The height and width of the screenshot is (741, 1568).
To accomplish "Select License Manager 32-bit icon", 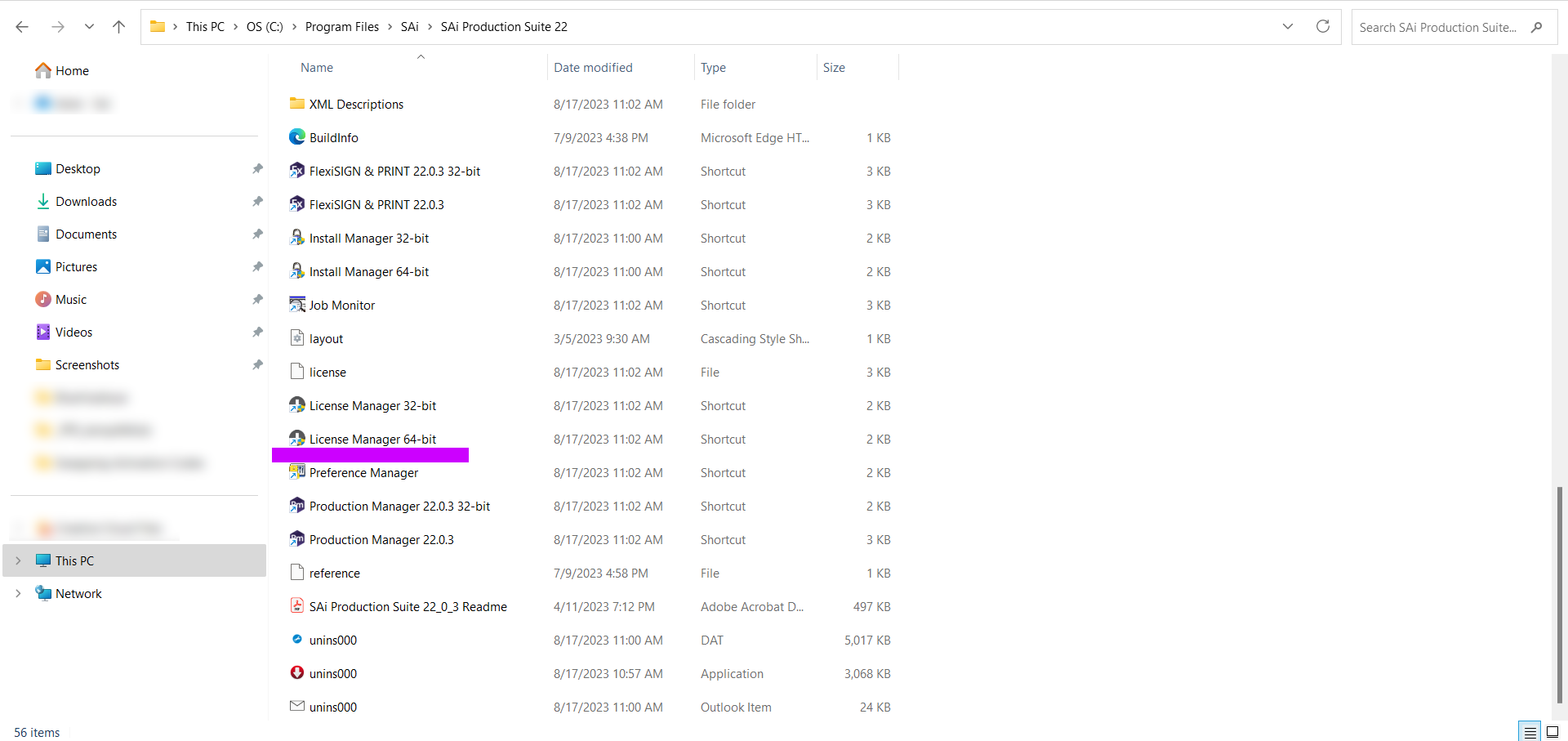I will tap(297, 405).
